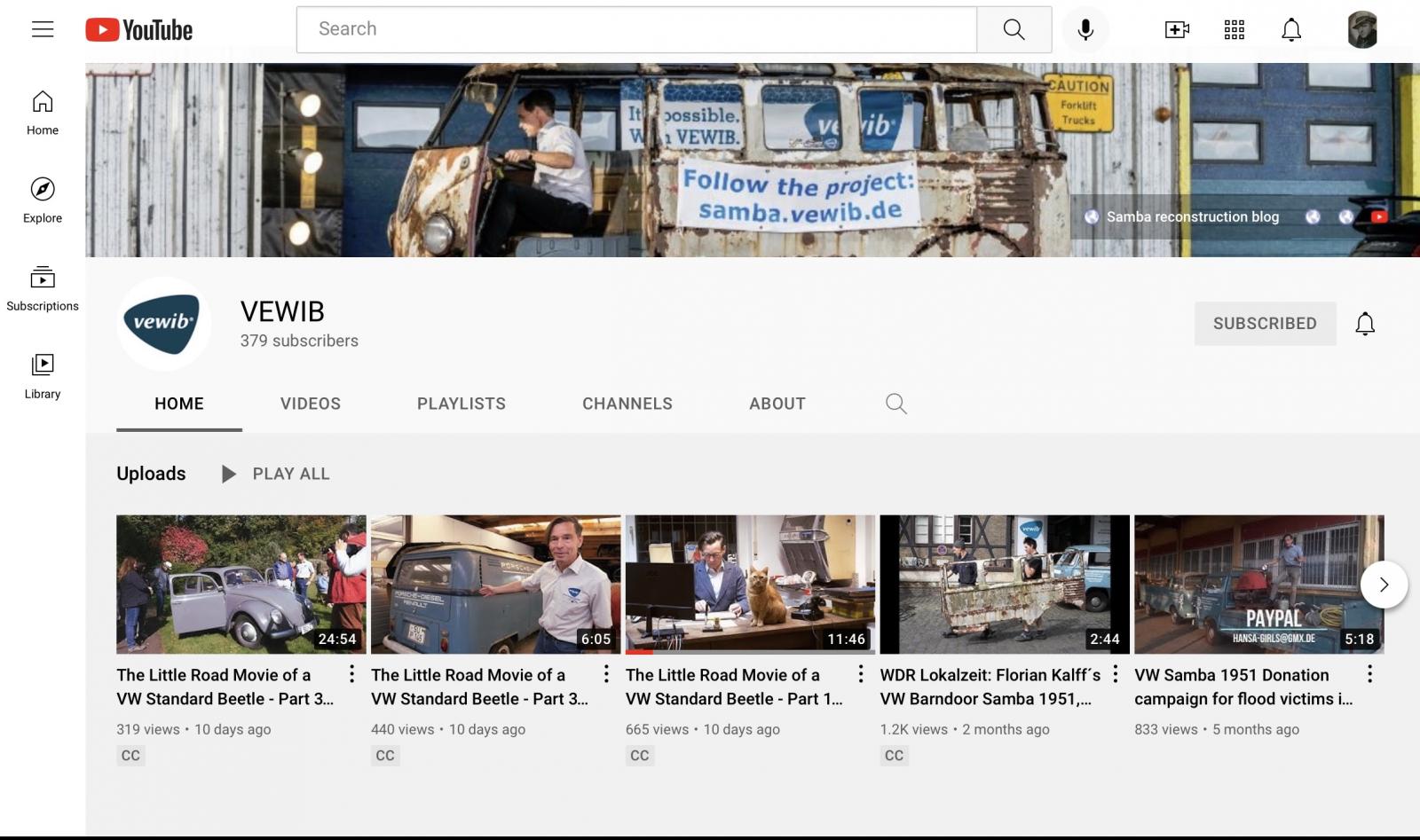Open the 24:54 Beetle video thumbnail
This screenshot has width=1420, height=840.
coord(241,585)
